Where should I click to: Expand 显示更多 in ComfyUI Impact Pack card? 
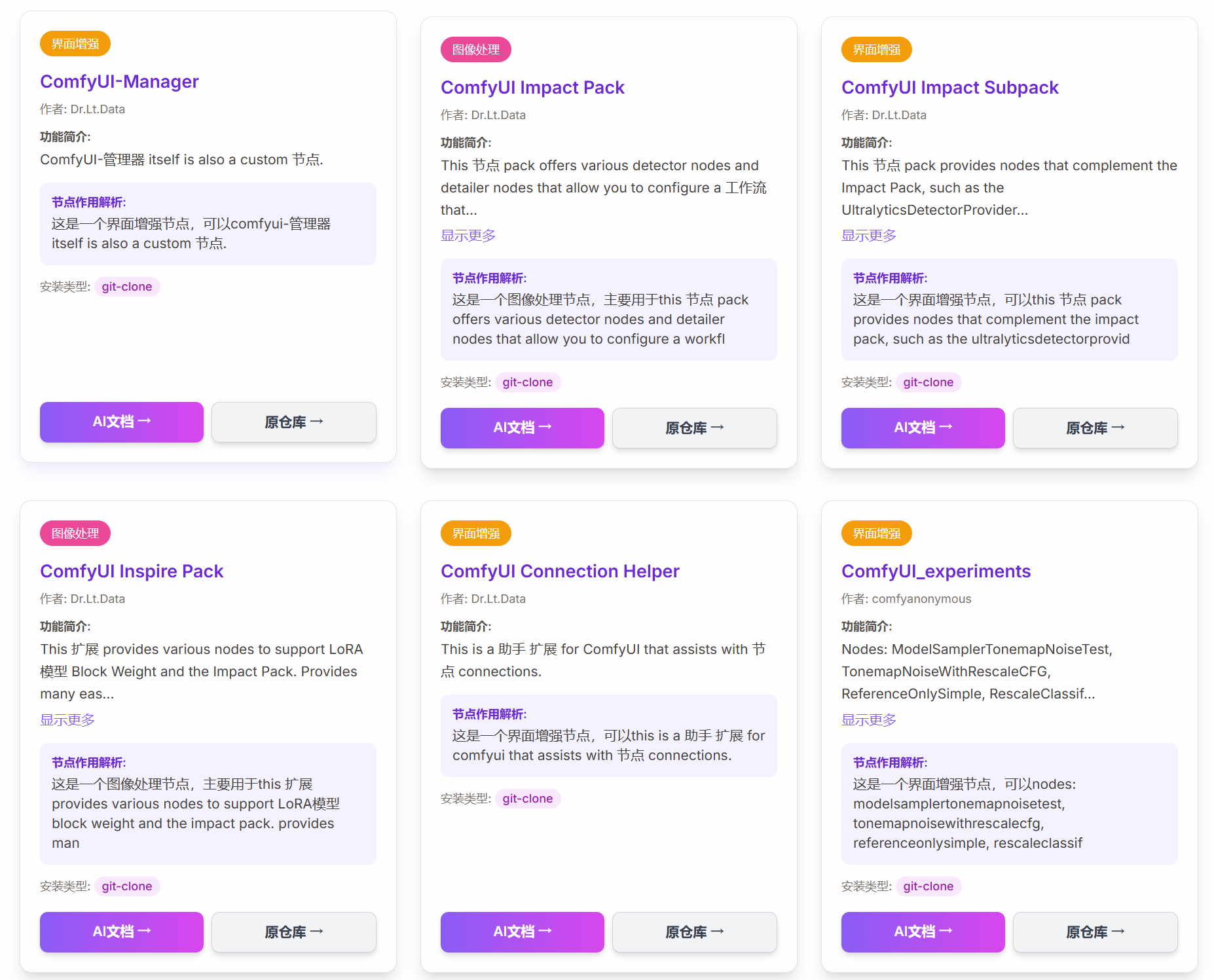pyautogui.click(x=468, y=236)
